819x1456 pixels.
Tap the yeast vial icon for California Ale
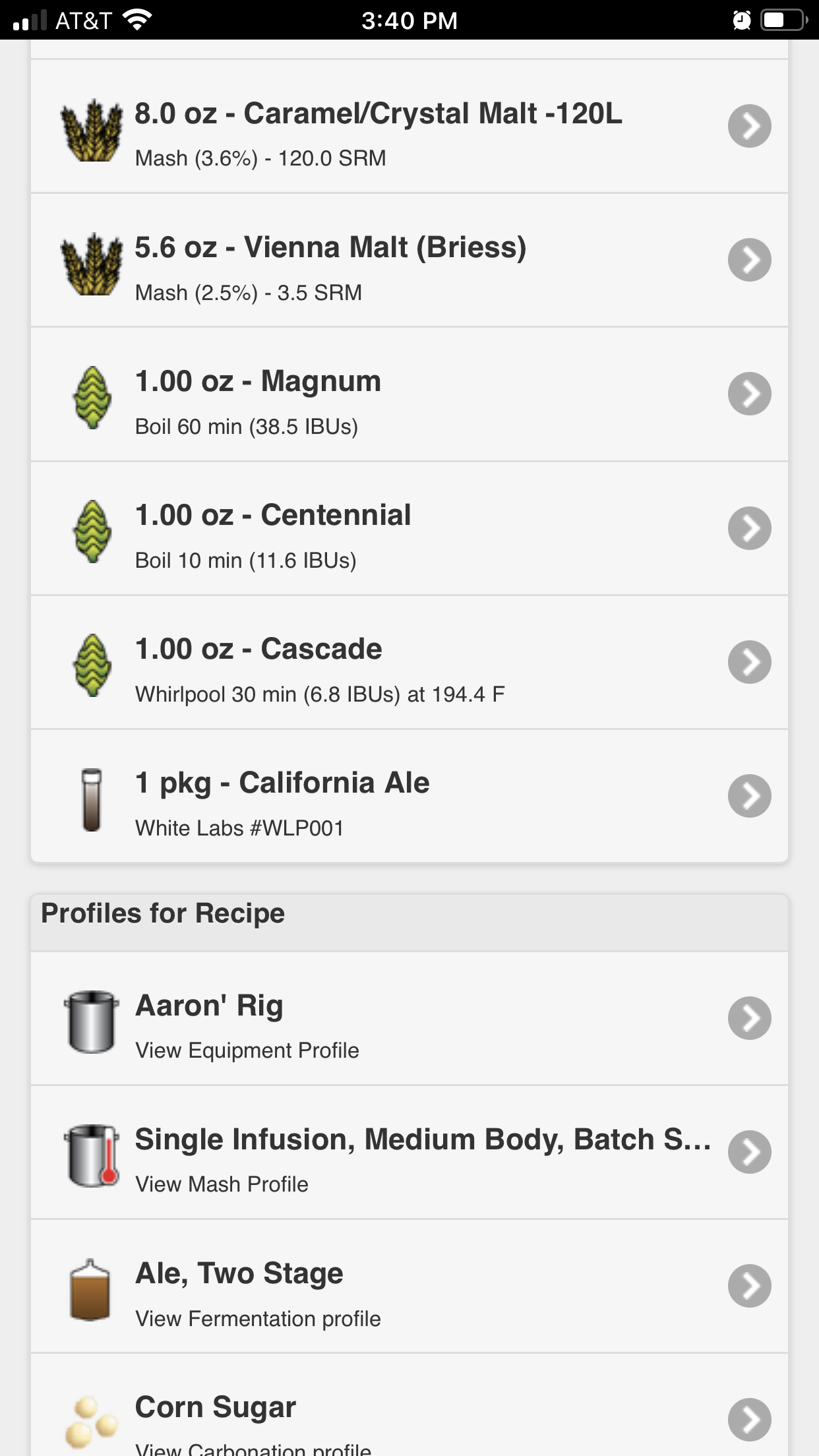coord(92,800)
